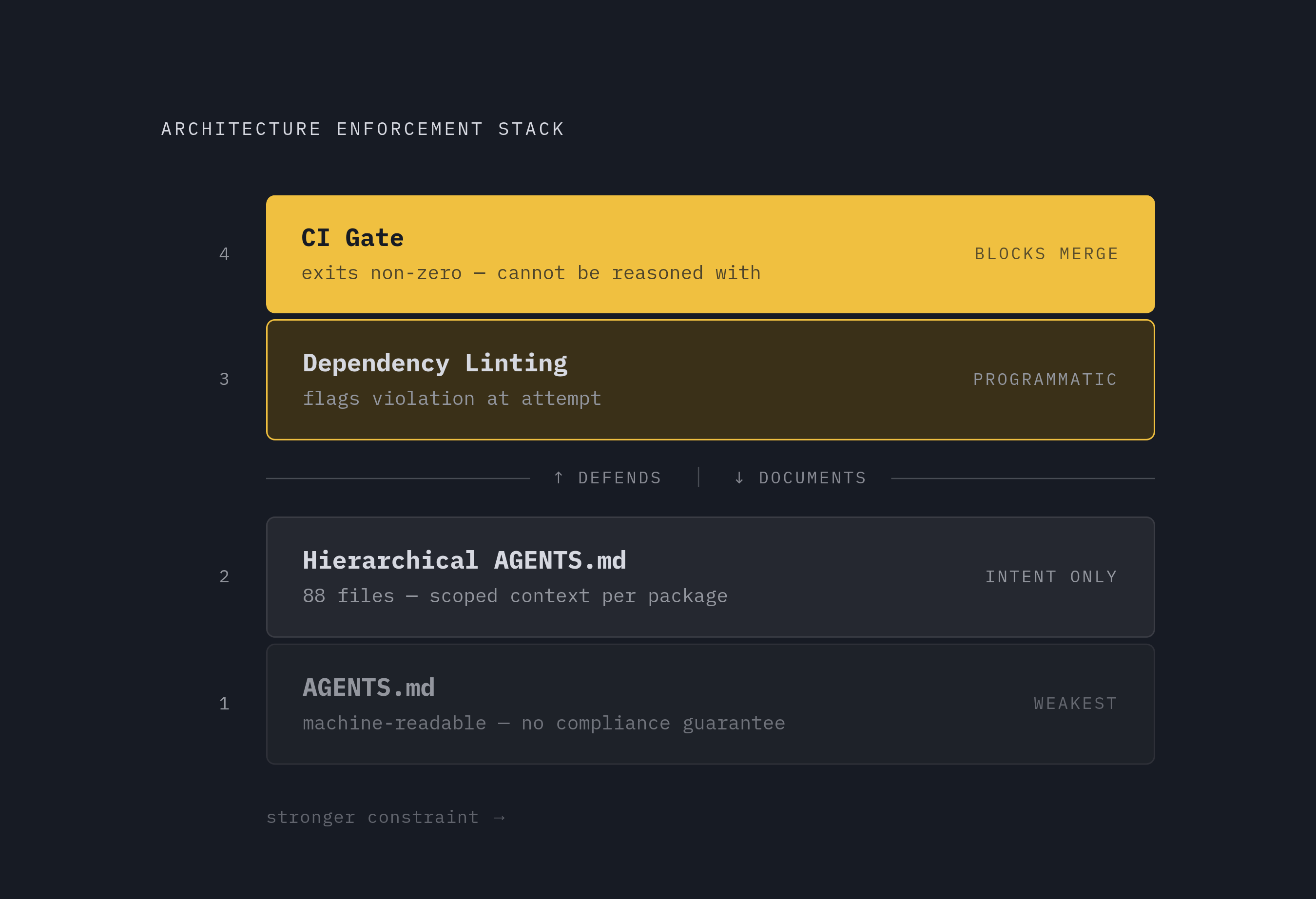Click 'flags violation at attempt' text
1316x899 pixels.
click(452, 399)
